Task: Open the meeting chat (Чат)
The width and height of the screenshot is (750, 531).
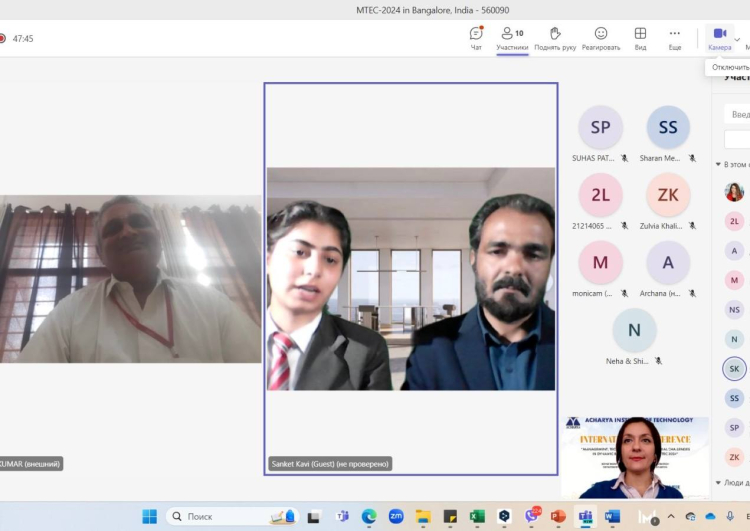Action: (476, 37)
